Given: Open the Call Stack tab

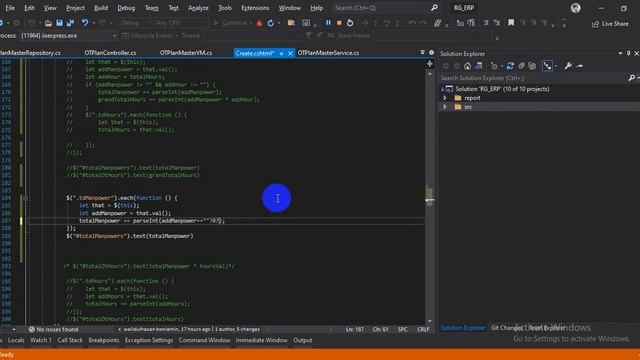Looking at the screenshot, I should click(70, 340).
